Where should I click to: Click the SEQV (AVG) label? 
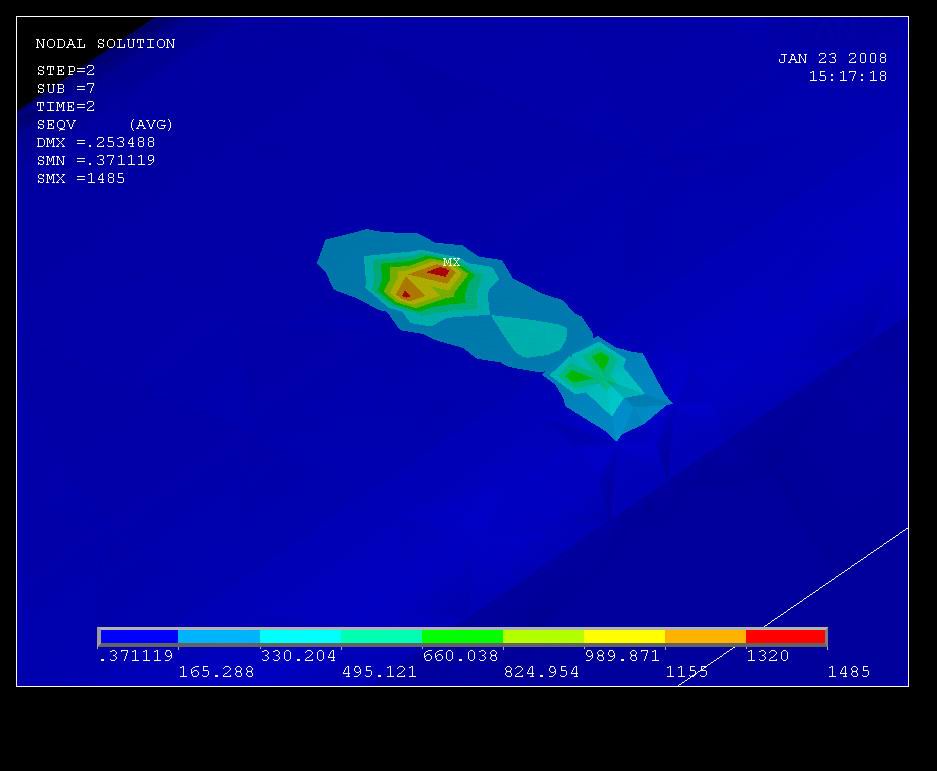tap(105, 124)
